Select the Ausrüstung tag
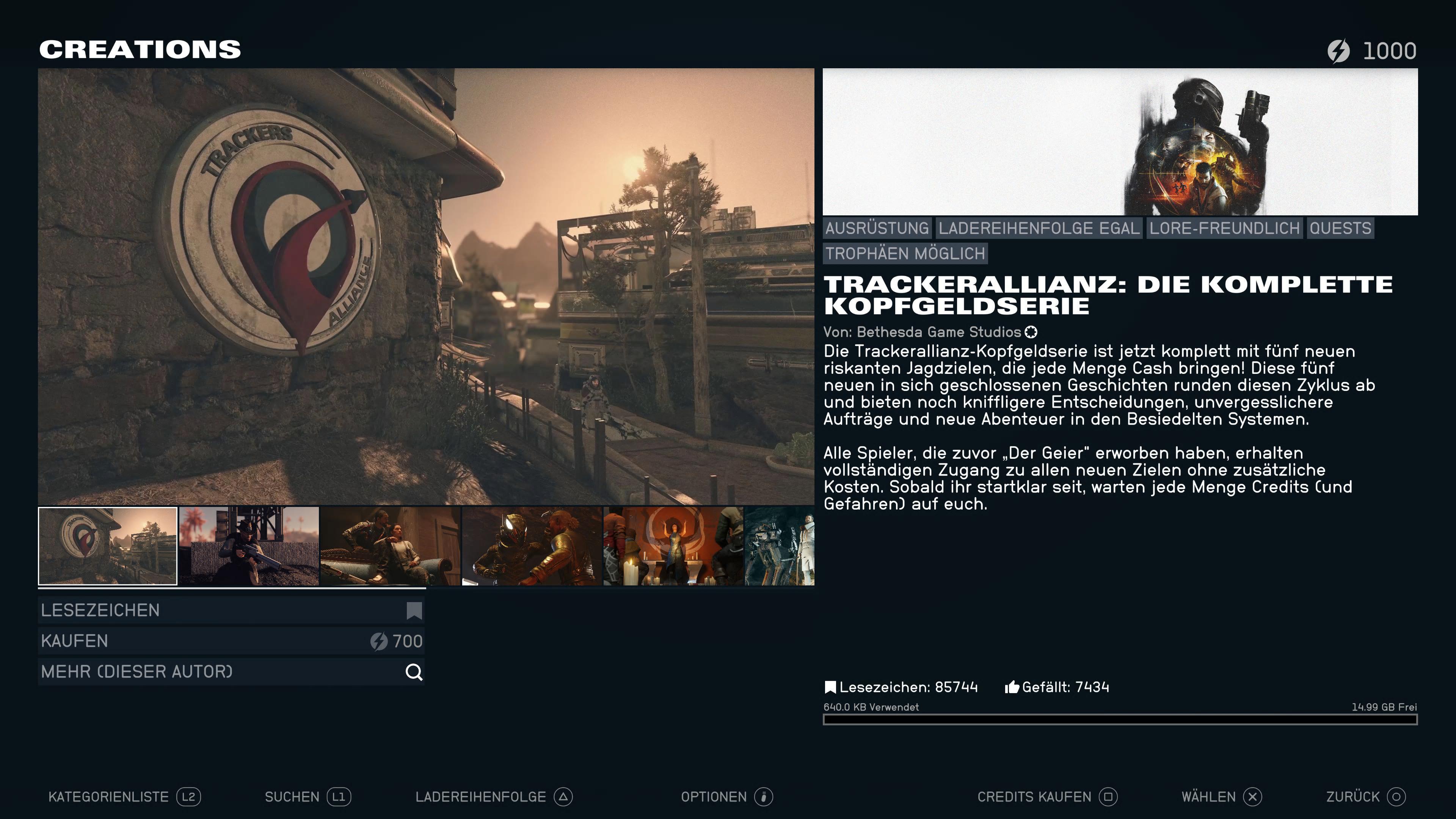The width and height of the screenshot is (1456, 819). (877, 228)
